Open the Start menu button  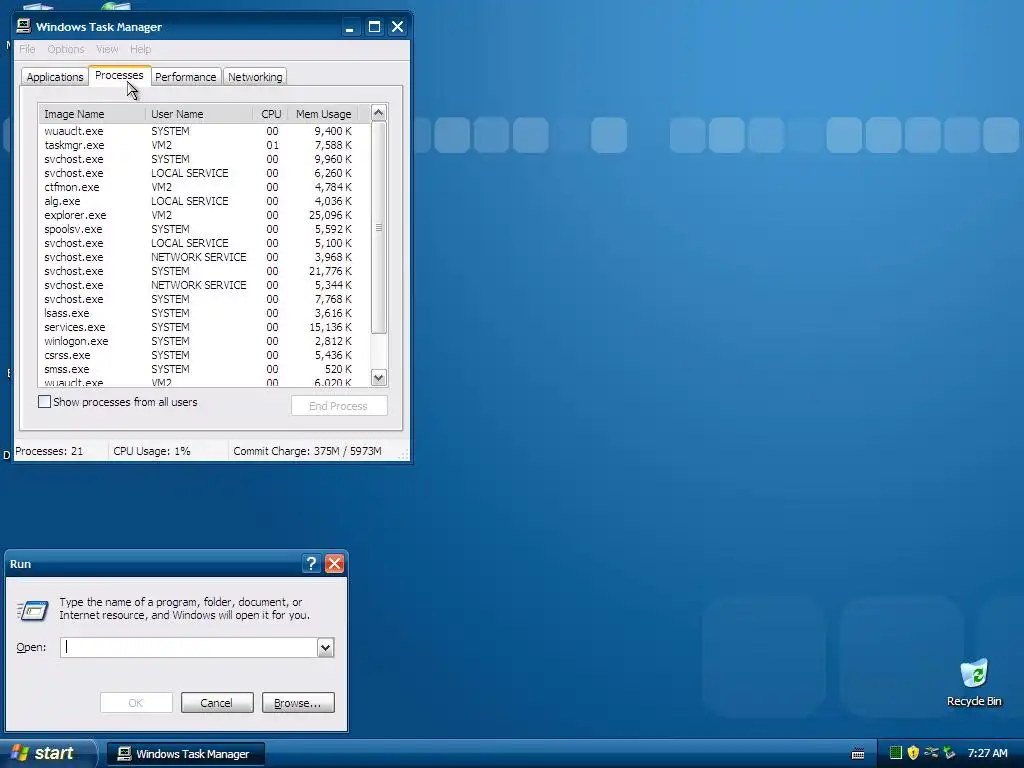pyautogui.click(x=48, y=754)
